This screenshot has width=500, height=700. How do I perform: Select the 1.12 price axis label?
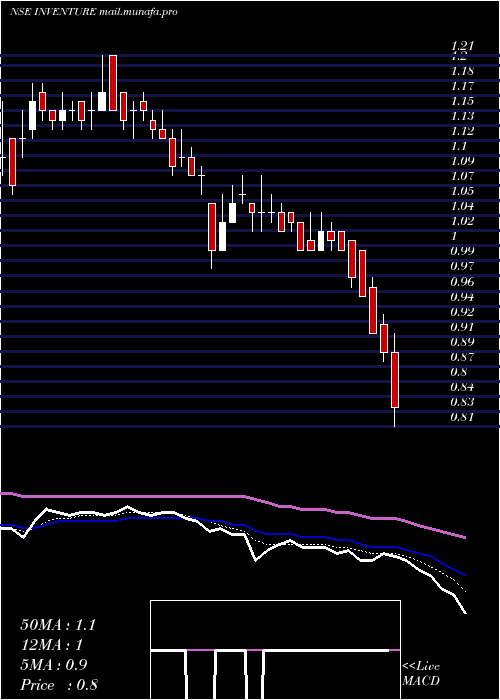pyautogui.click(x=462, y=131)
